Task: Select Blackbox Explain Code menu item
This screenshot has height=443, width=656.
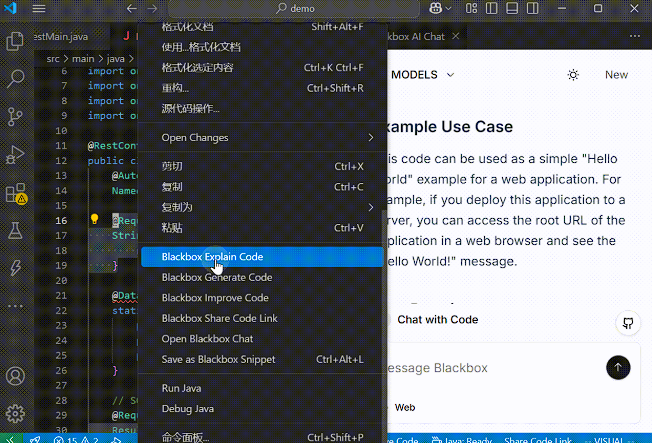Action: 212,257
